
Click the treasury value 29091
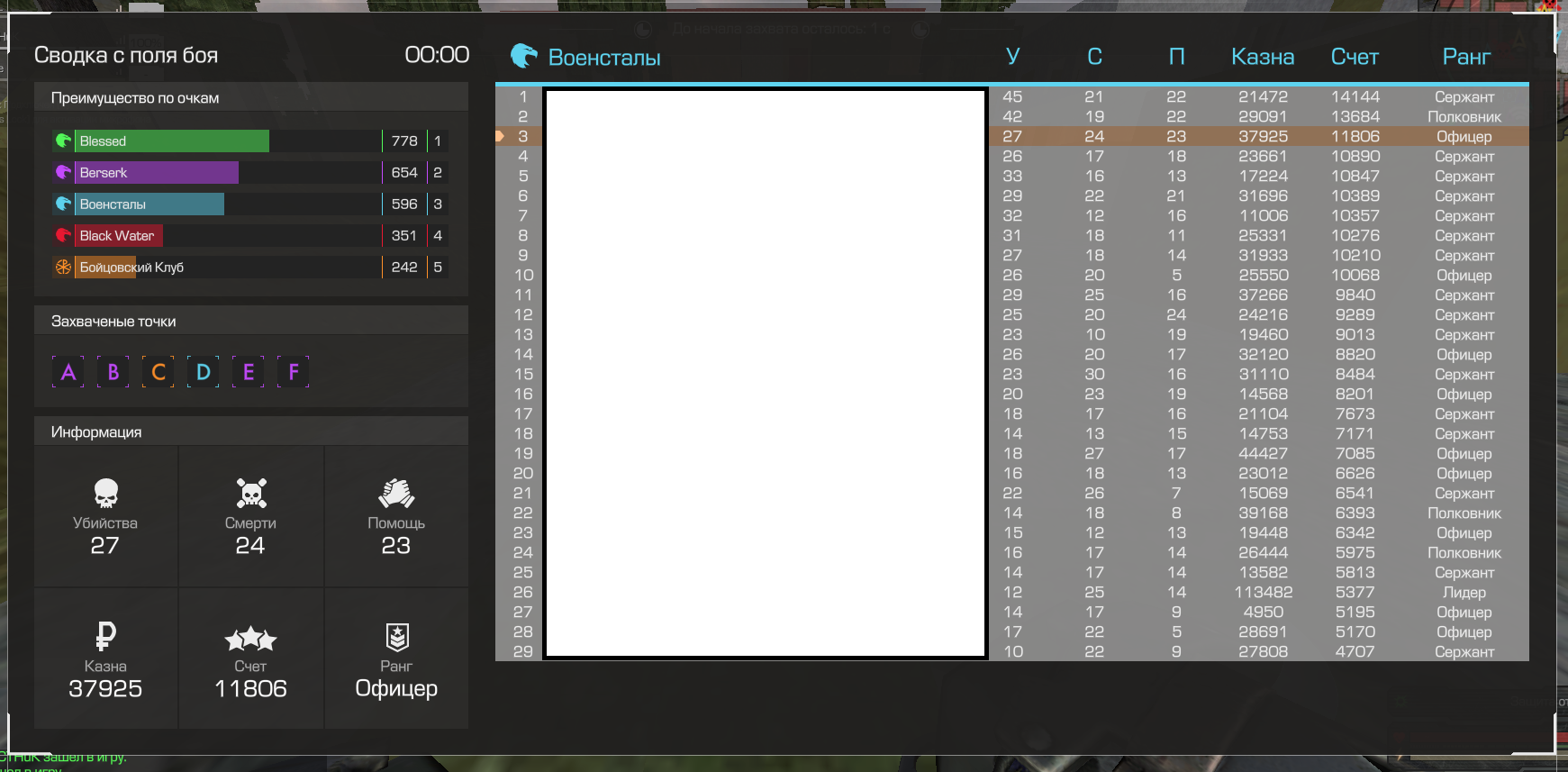click(x=1263, y=116)
